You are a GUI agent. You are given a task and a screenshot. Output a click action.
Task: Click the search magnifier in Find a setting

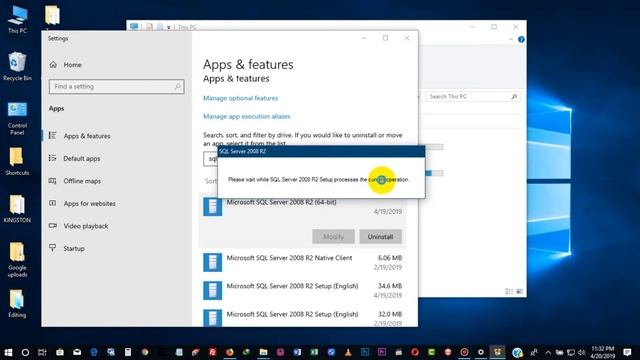point(178,87)
